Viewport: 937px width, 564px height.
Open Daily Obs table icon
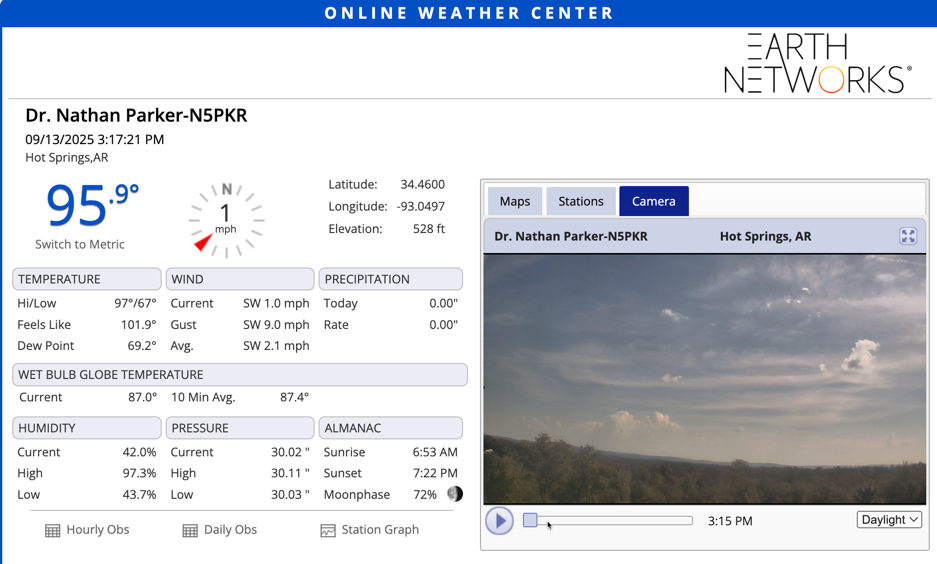click(x=190, y=531)
